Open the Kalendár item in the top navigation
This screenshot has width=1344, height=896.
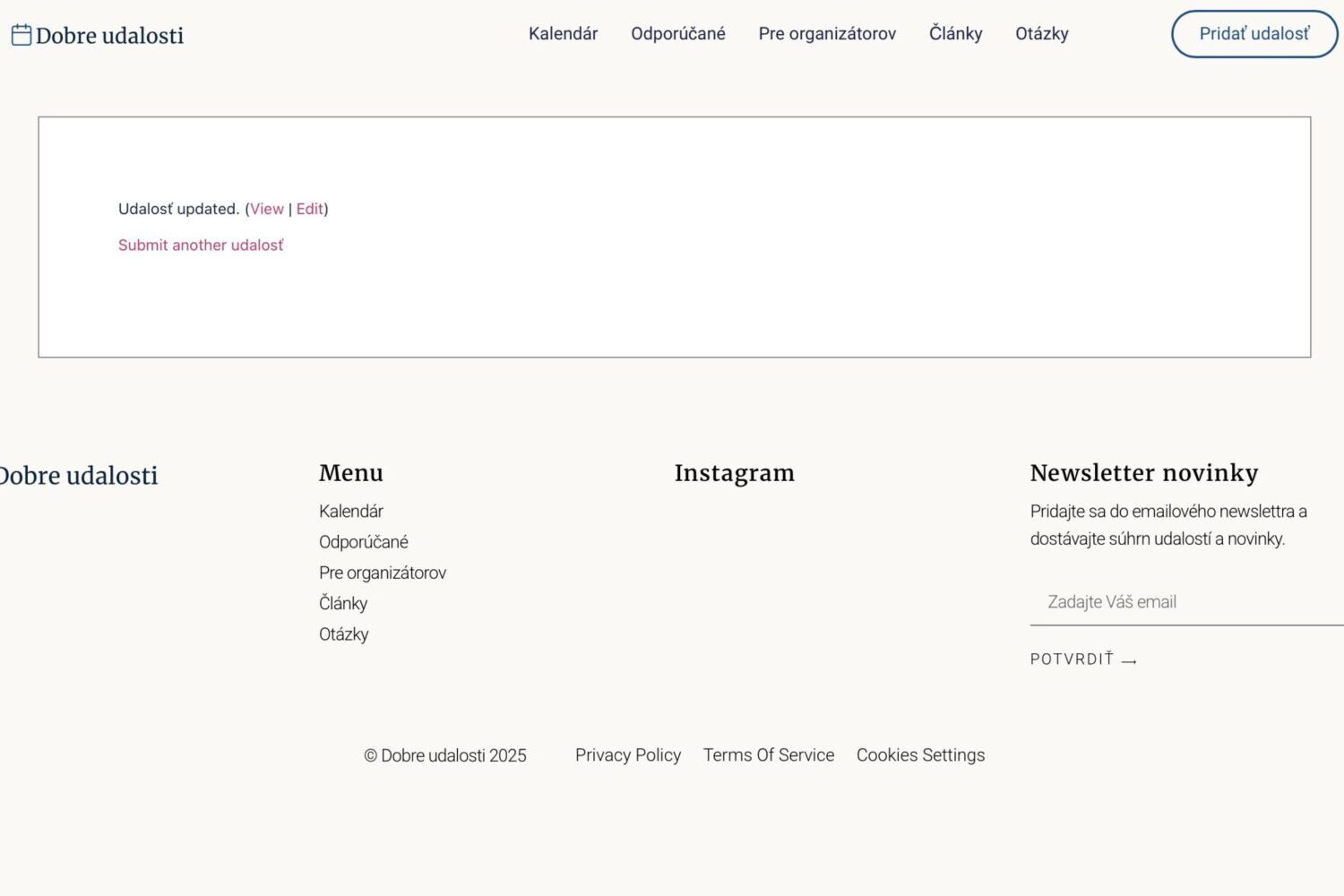563,34
